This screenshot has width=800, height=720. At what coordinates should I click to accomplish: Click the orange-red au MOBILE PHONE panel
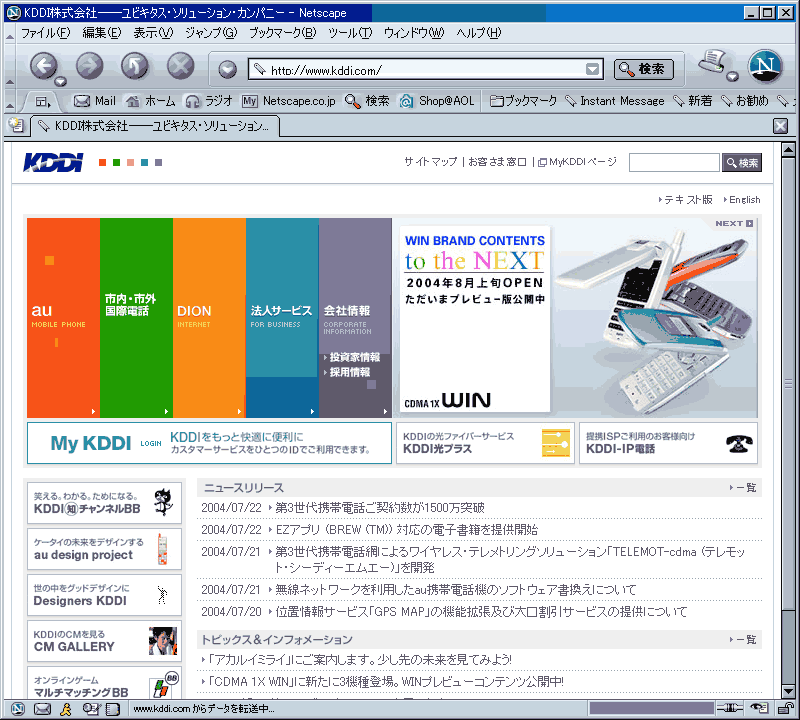coord(63,318)
